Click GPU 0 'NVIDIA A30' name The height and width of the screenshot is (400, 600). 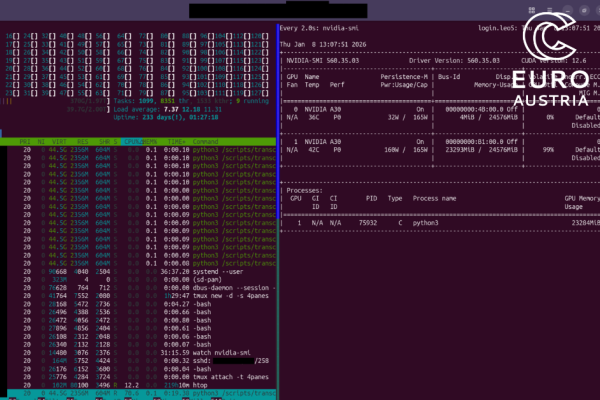coord(323,109)
